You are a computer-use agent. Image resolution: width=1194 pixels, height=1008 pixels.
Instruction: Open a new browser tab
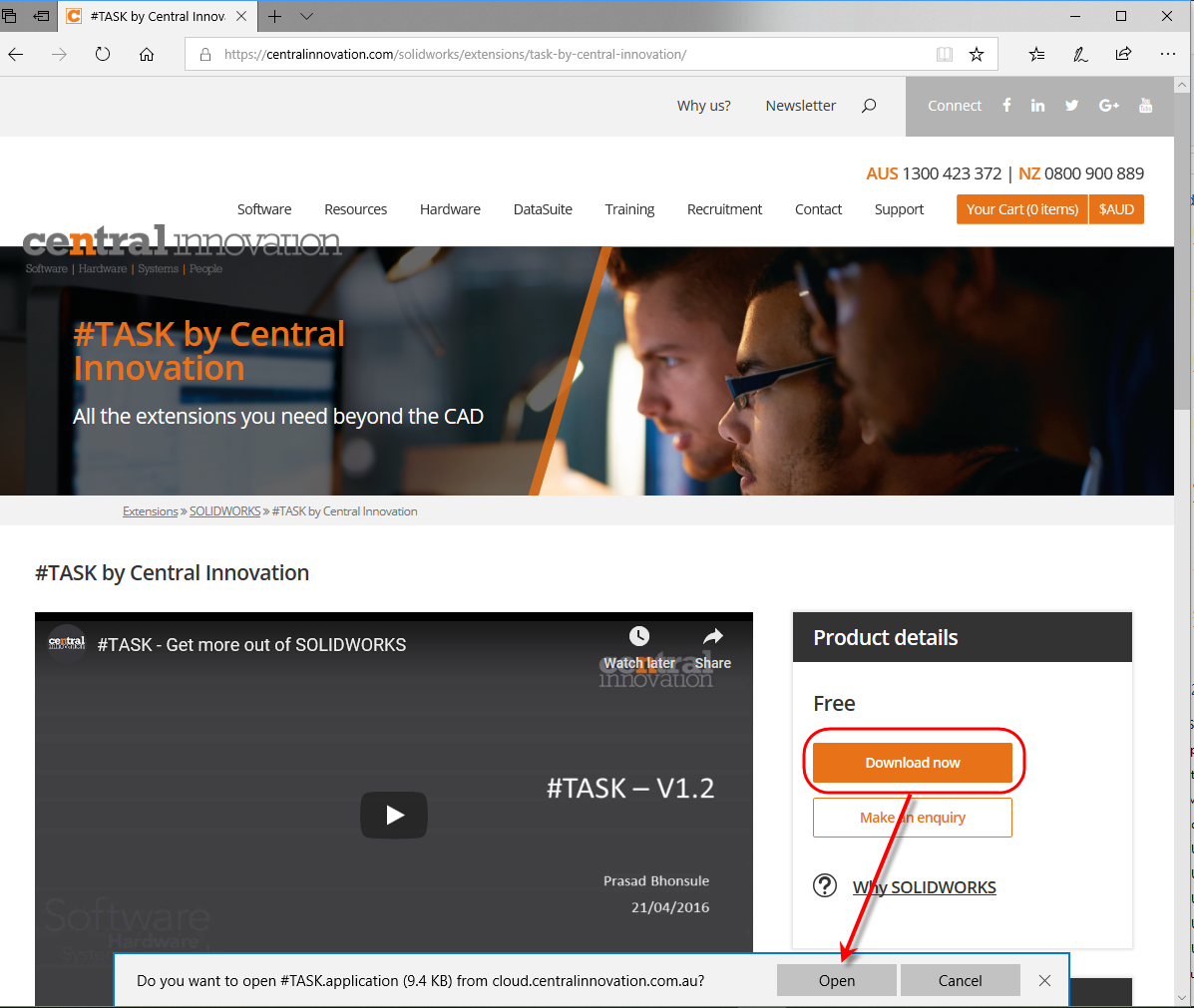coord(275,16)
